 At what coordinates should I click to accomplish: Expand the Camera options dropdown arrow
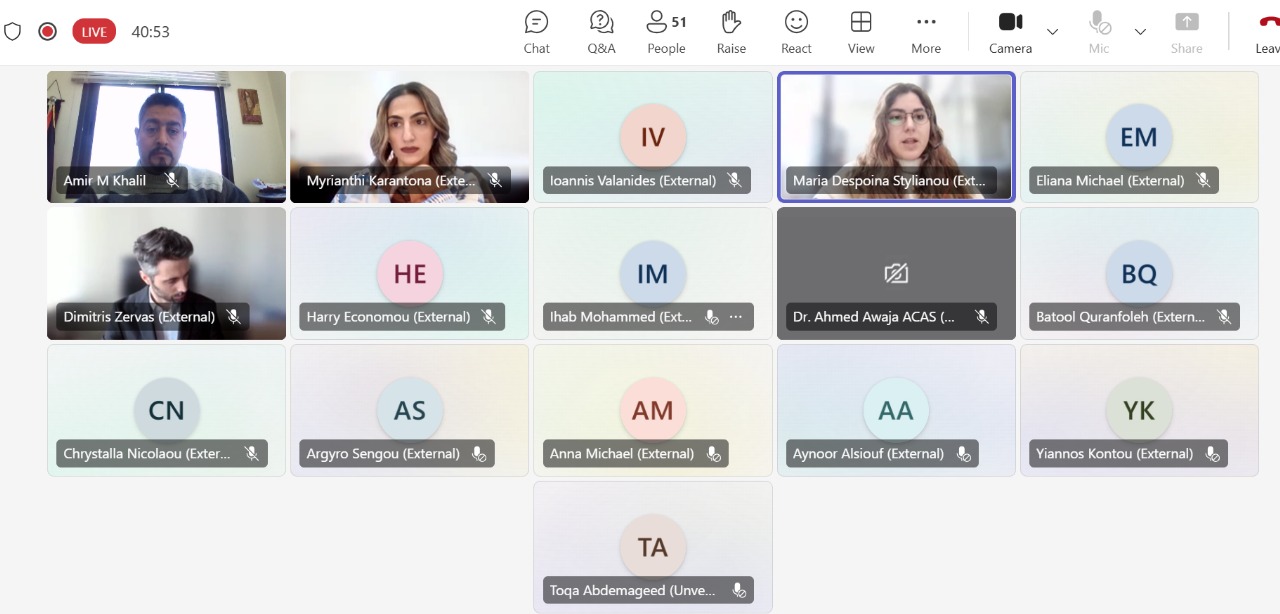[1052, 32]
